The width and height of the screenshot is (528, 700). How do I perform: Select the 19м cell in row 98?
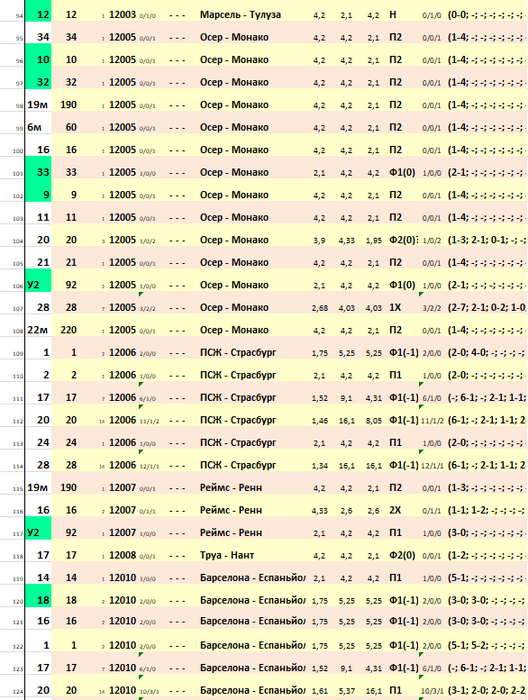pos(38,105)
